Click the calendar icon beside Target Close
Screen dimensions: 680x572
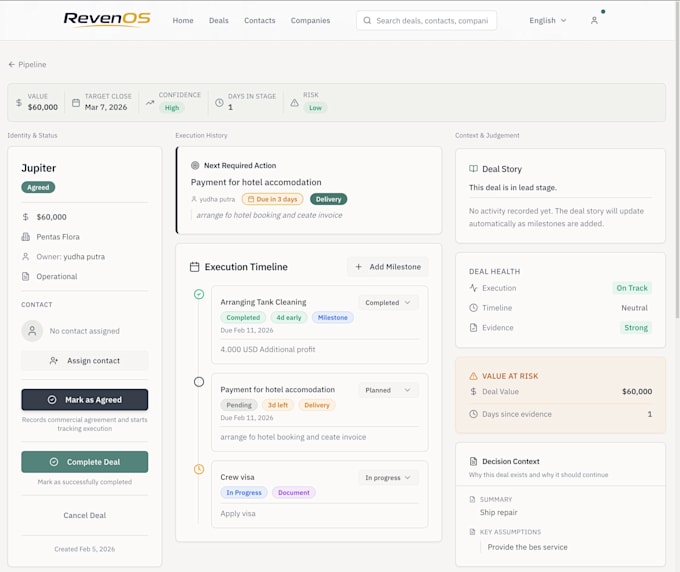[x=76, y=102]
